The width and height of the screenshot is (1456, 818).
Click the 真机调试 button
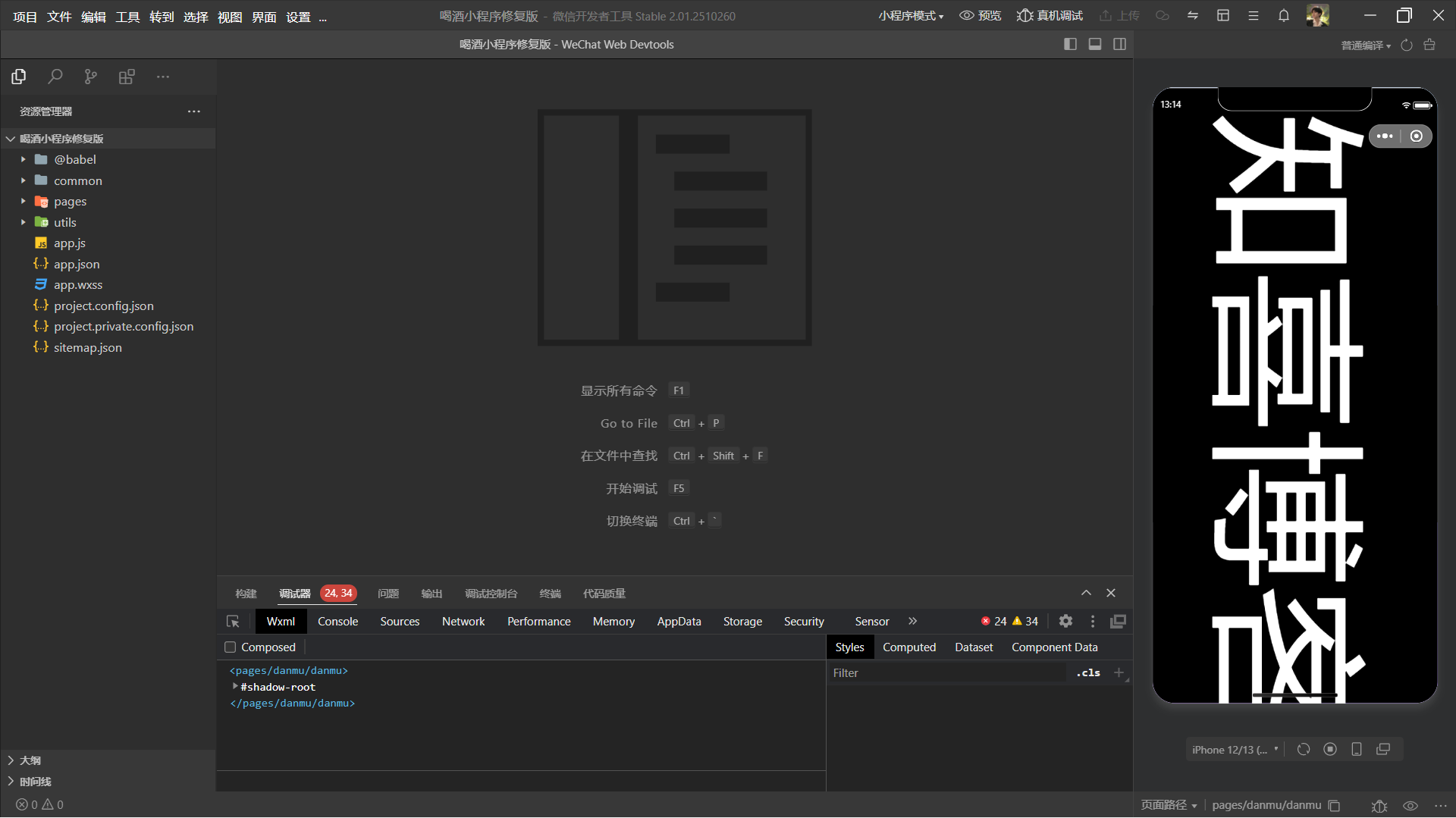point(1050,16)
